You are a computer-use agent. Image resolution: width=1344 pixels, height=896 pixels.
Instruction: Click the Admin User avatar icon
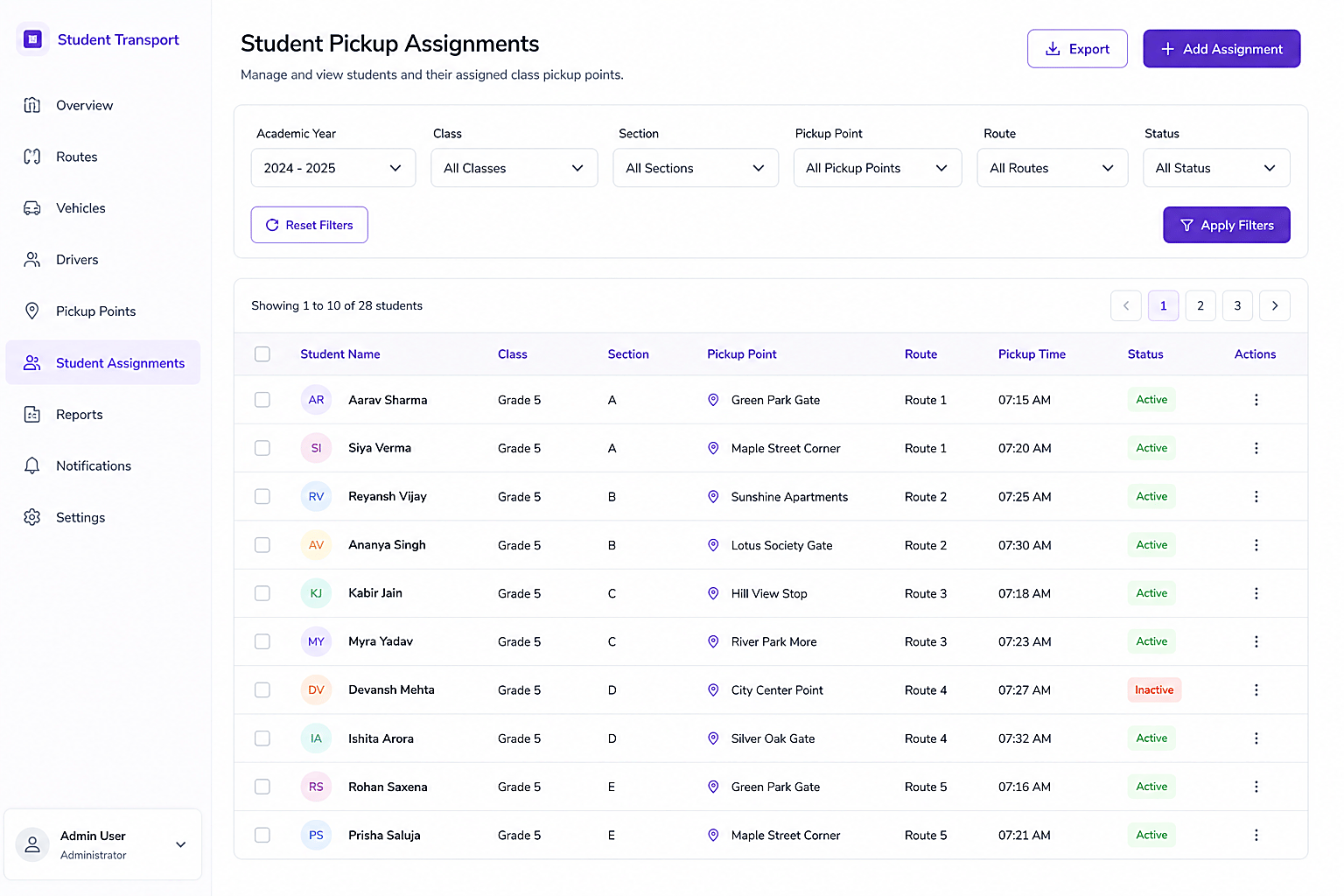(32, 844)
